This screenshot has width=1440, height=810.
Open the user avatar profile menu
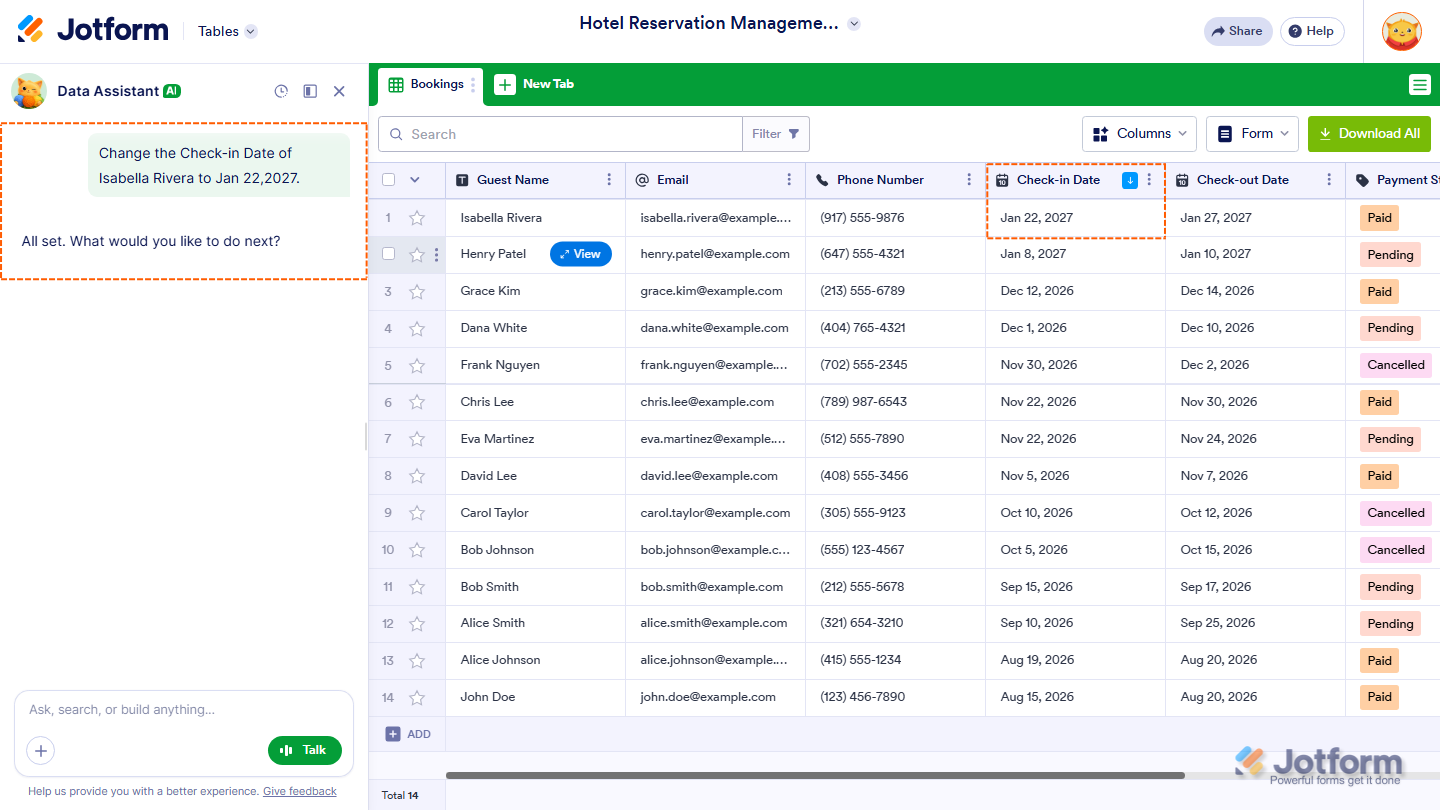[x=1401, y=31]
